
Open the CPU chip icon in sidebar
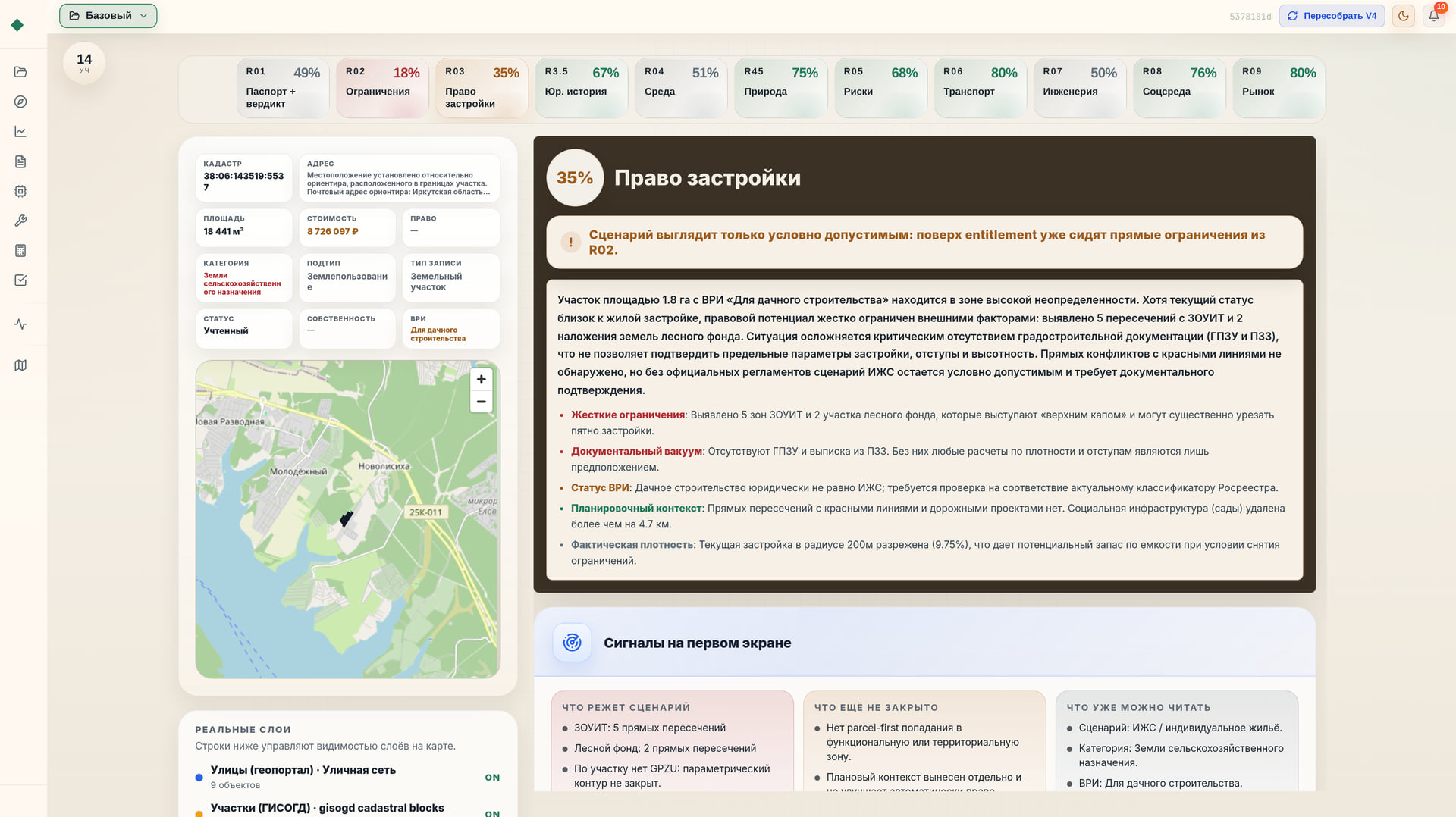coord(20,191)
